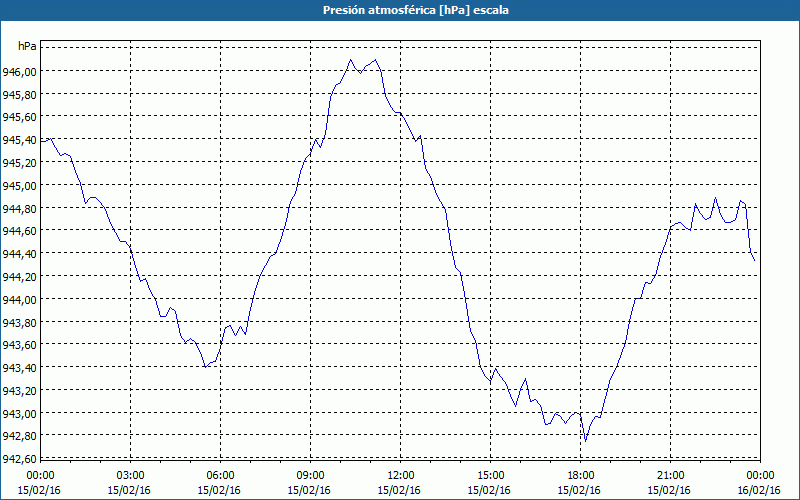Image resolution: width=800 pixels, height=500 pixels.
Task: Select the 03:00 time axis label
Action: [131, 476]
